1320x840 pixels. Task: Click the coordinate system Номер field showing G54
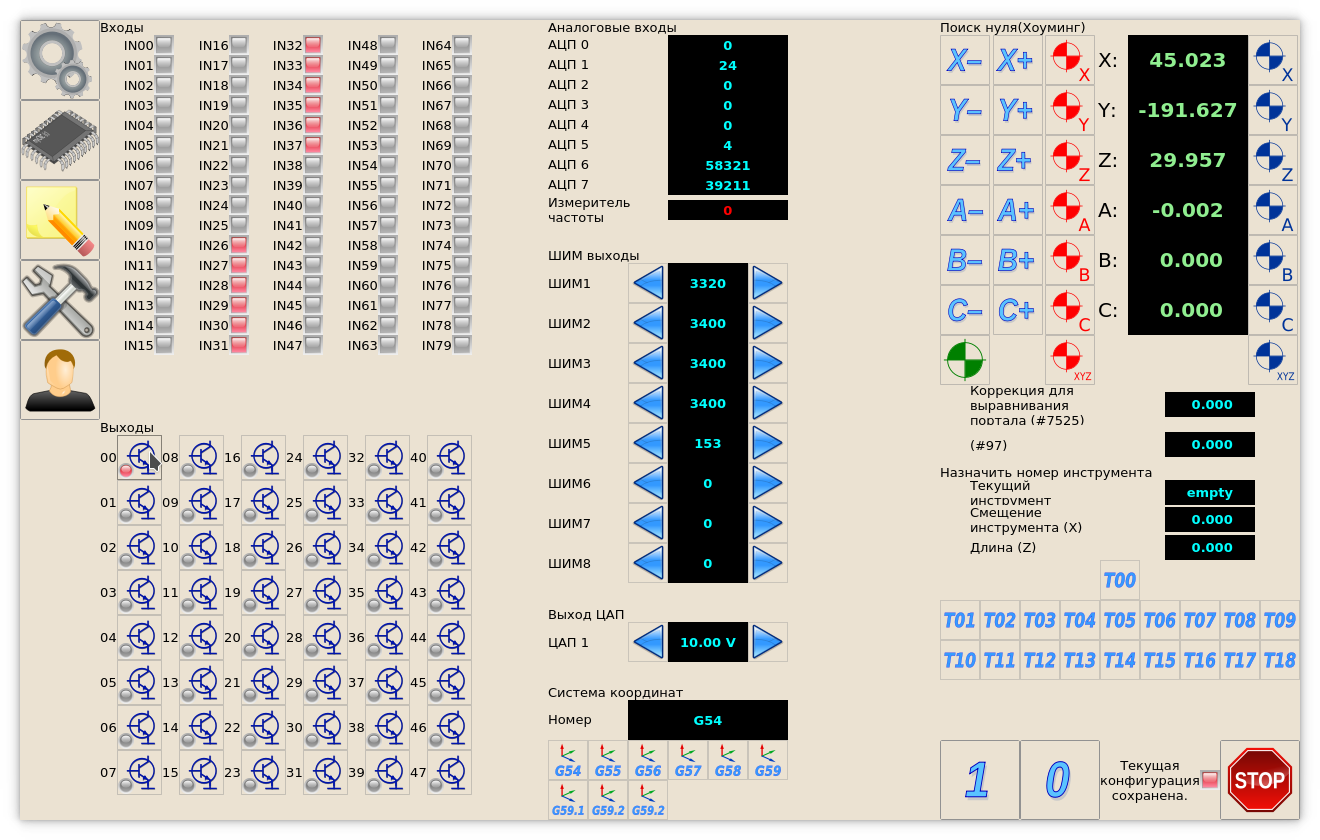[708, 720]
